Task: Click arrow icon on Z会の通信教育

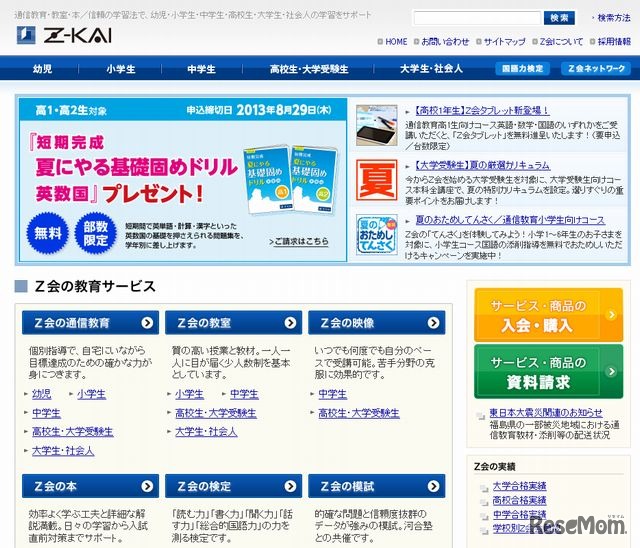Action: (147, 323)
